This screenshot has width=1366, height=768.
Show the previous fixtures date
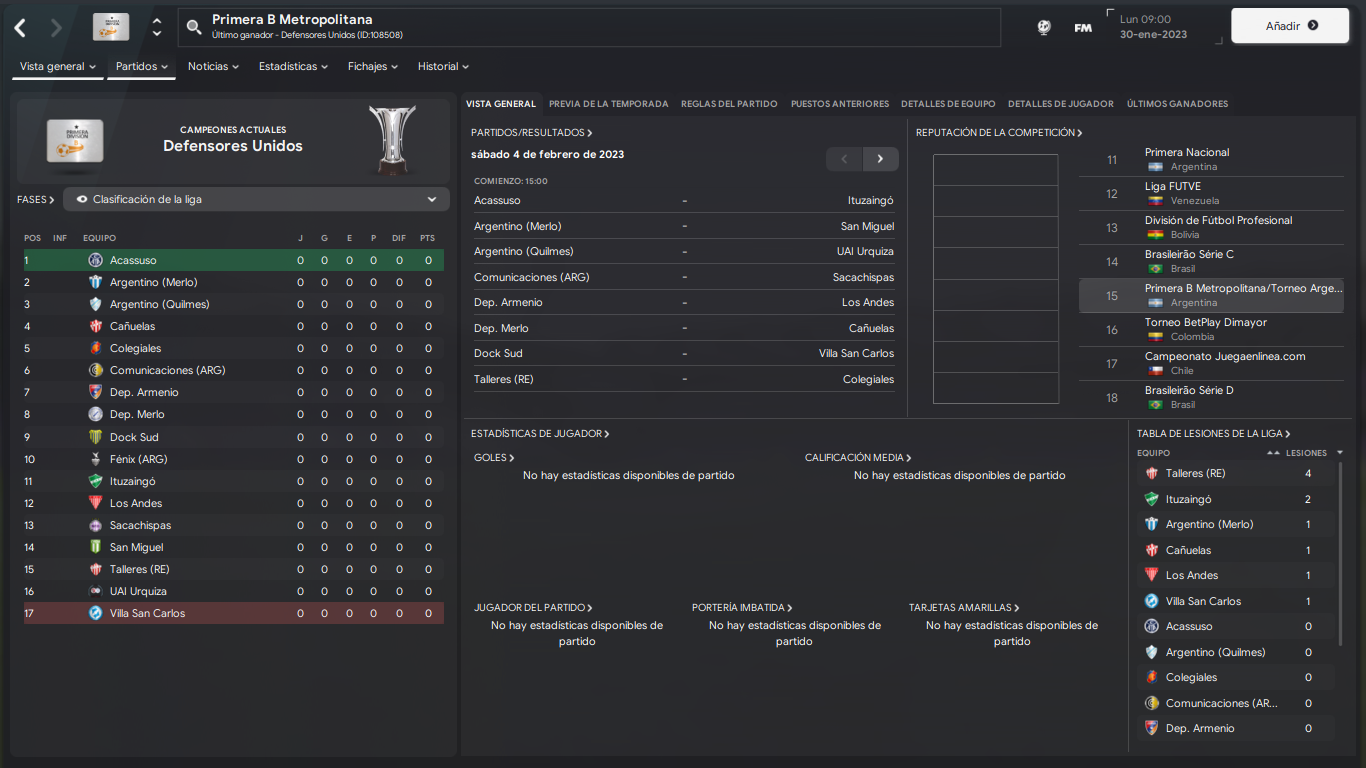(844, 159)
